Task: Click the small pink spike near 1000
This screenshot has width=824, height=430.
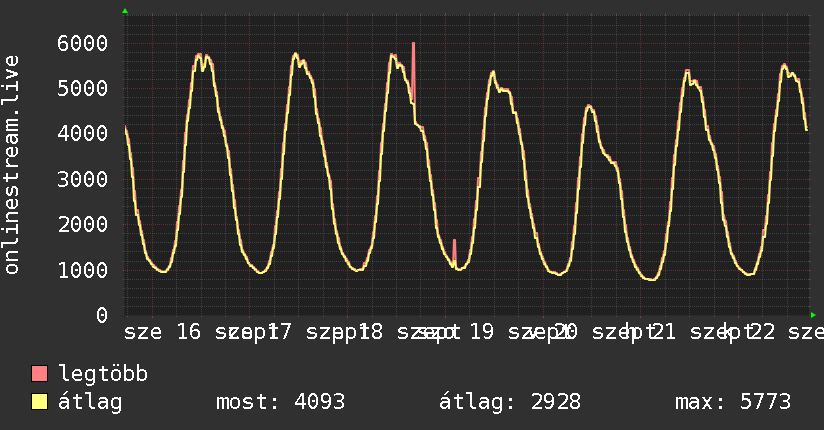Action: pos(455,253)
